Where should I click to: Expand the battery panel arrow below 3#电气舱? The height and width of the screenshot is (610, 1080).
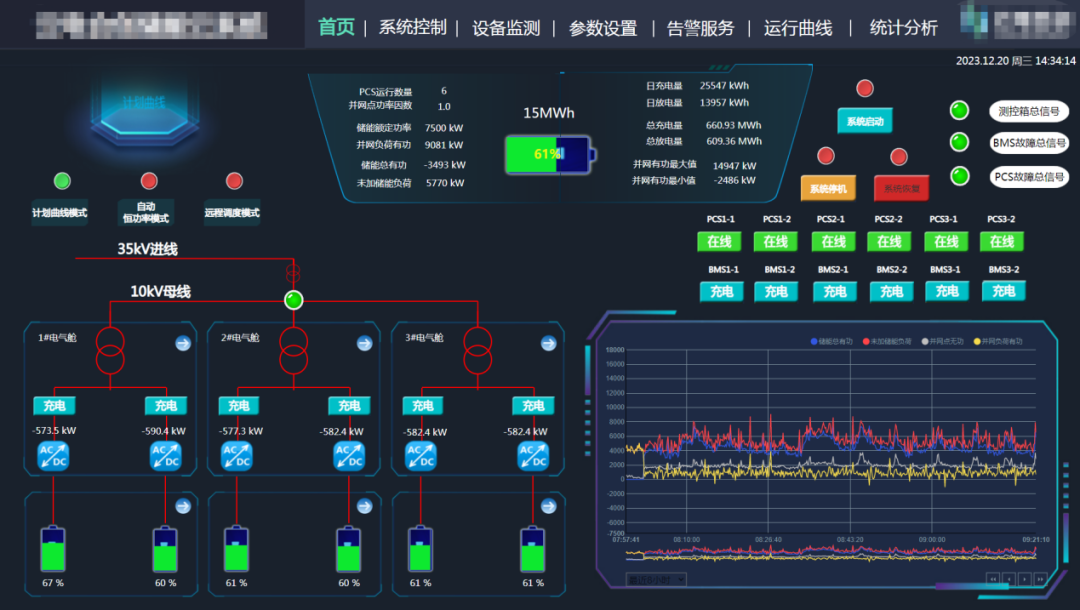tap(548, 506)
